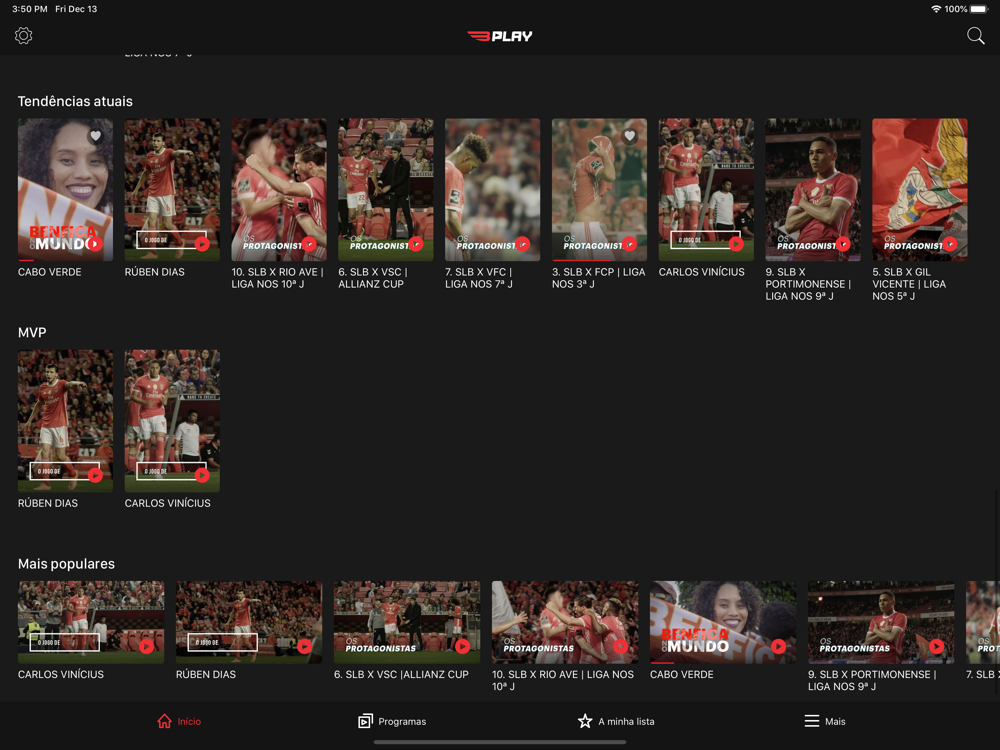Play CARLOS VINÍCIUS in Tendências atuais

(737, 244)
